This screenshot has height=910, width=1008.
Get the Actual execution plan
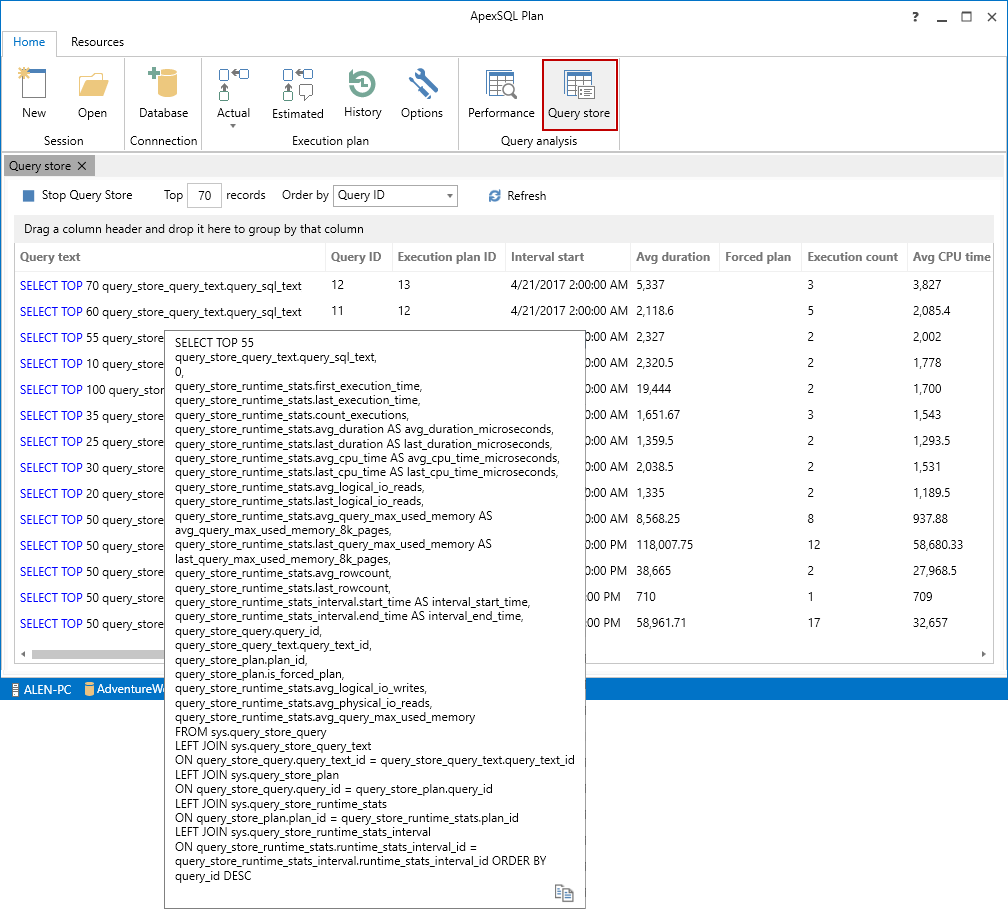(x=233, y=94)
